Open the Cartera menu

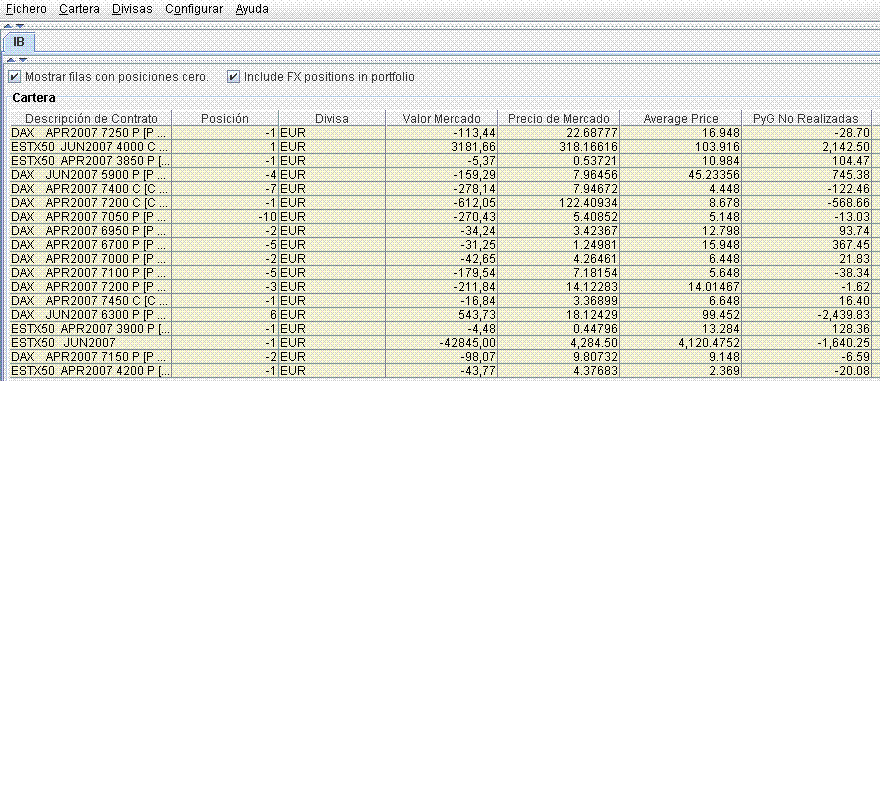pyautogui.click(x=79, y=9)
